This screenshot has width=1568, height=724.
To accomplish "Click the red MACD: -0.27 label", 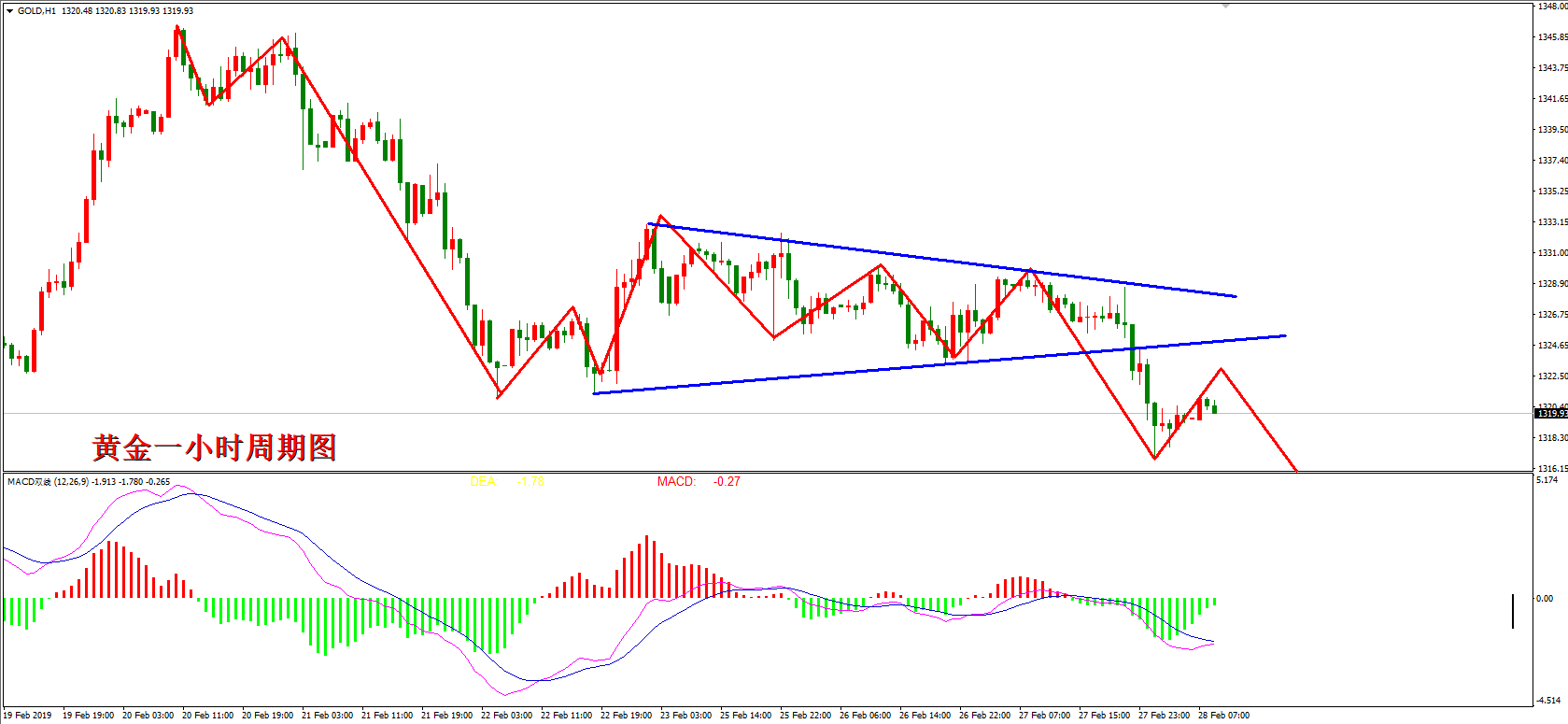I will (698, 482).
